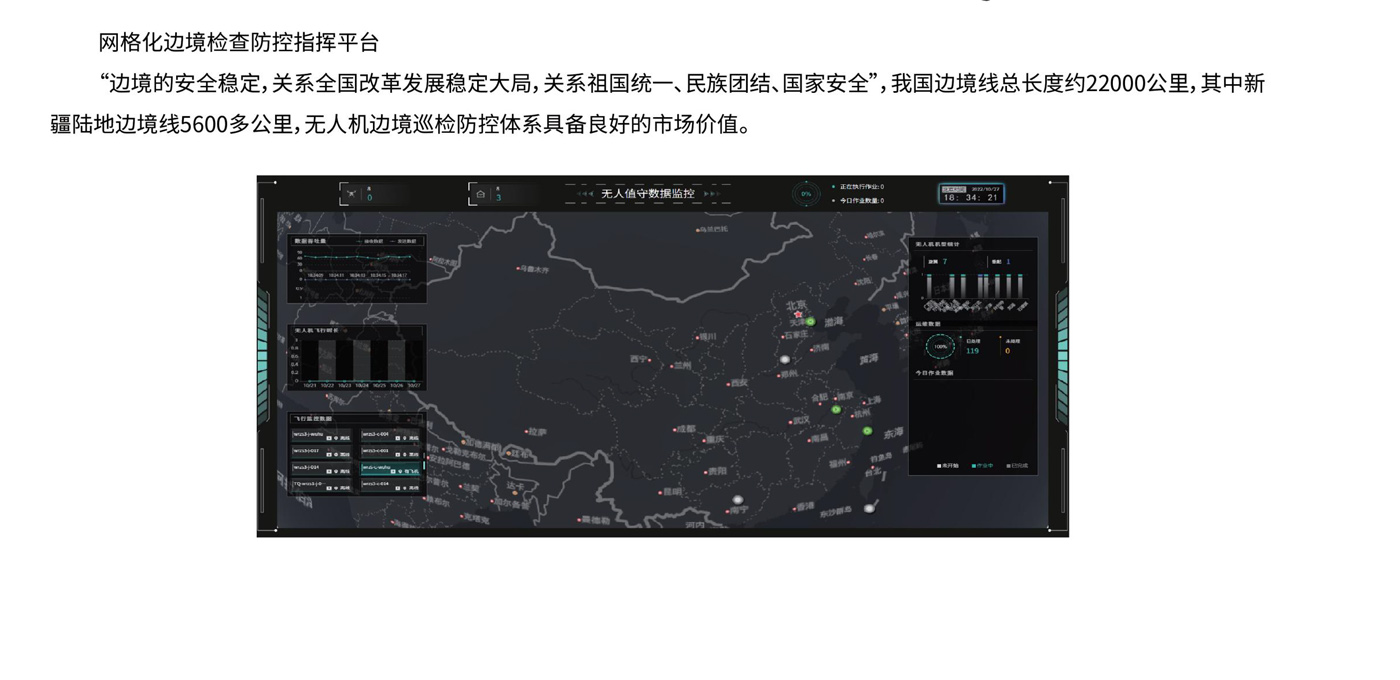Click the hangar house icon in top bar

coord(481,194)
